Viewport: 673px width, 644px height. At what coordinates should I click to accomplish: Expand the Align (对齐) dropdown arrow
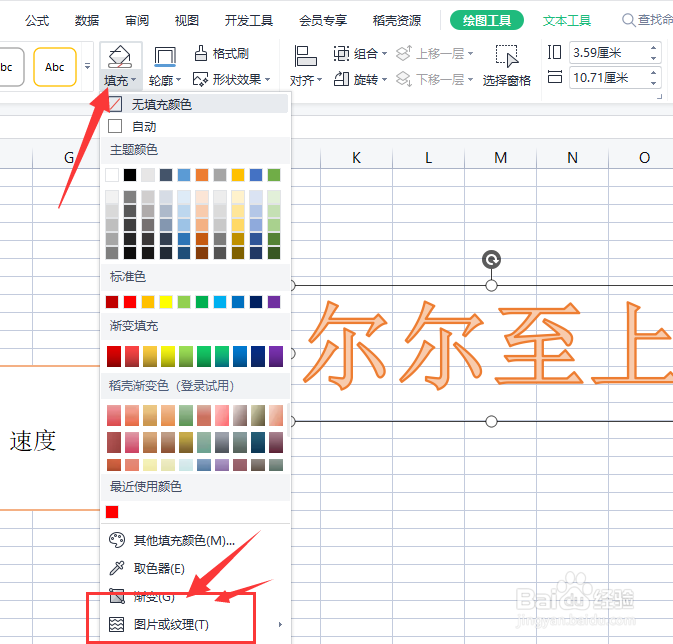click(x=319, y=80)
